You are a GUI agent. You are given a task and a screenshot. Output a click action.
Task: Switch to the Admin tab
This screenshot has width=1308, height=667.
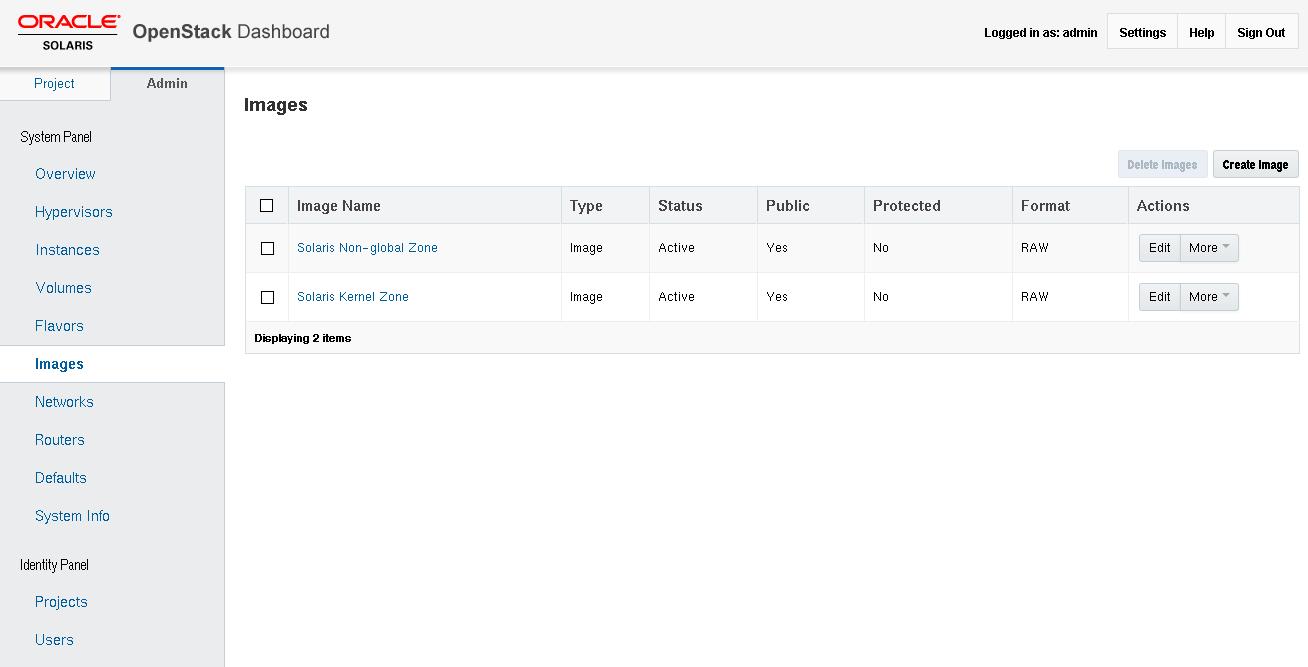[x=167, y=84]
